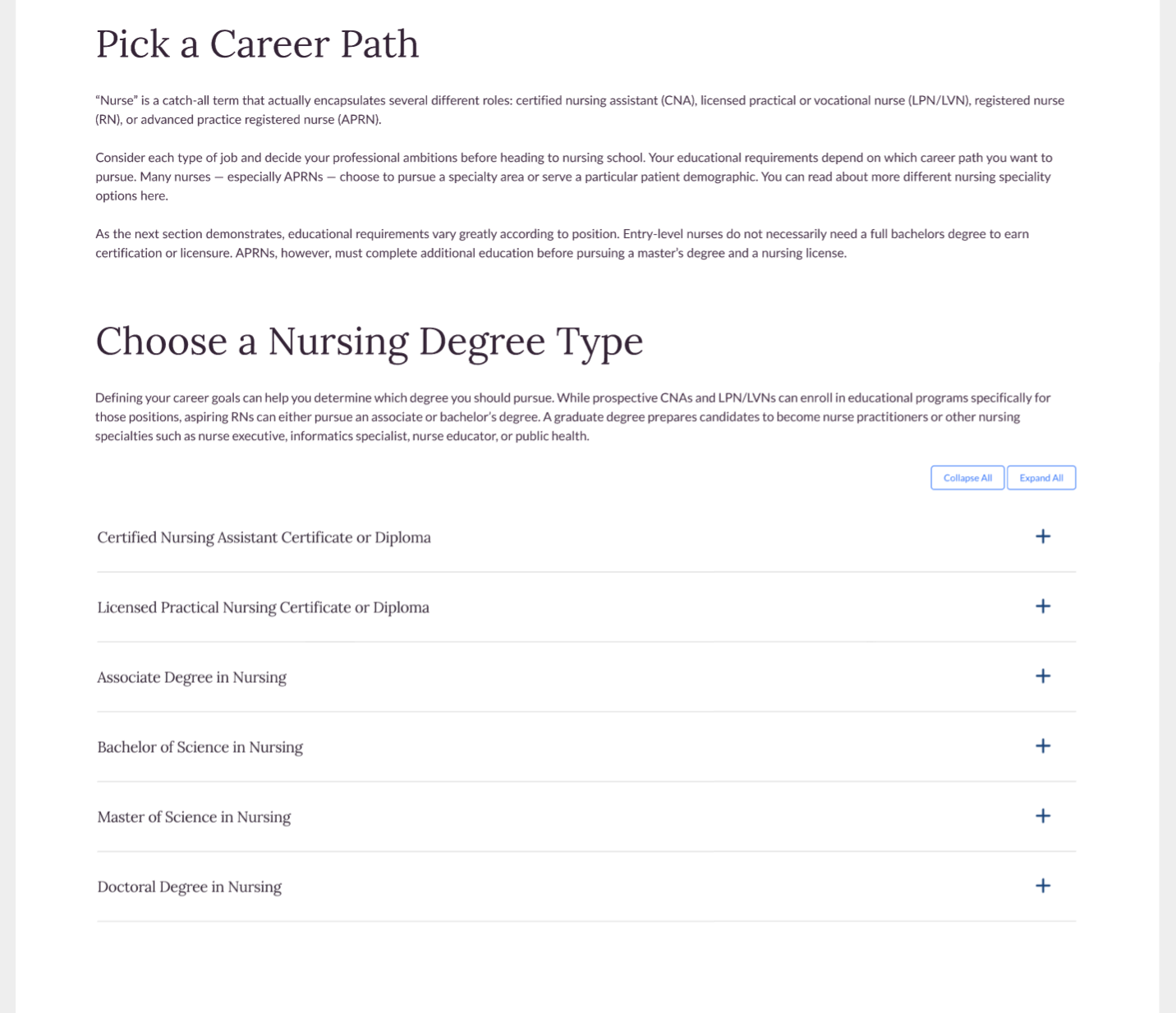The width and height of the screenshot is (1176, 1013).
Task: Click the Collapse All button
Action: click(x=967, y=478)
